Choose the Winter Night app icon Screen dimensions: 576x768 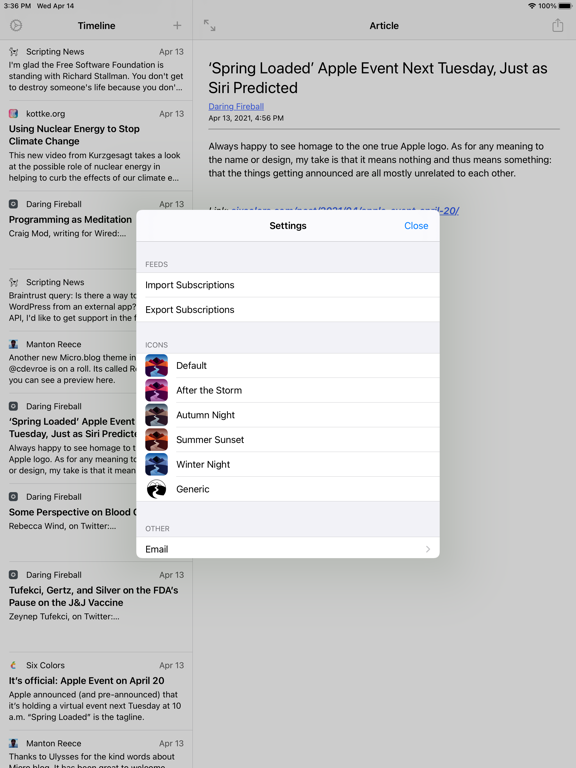[156, 464]
